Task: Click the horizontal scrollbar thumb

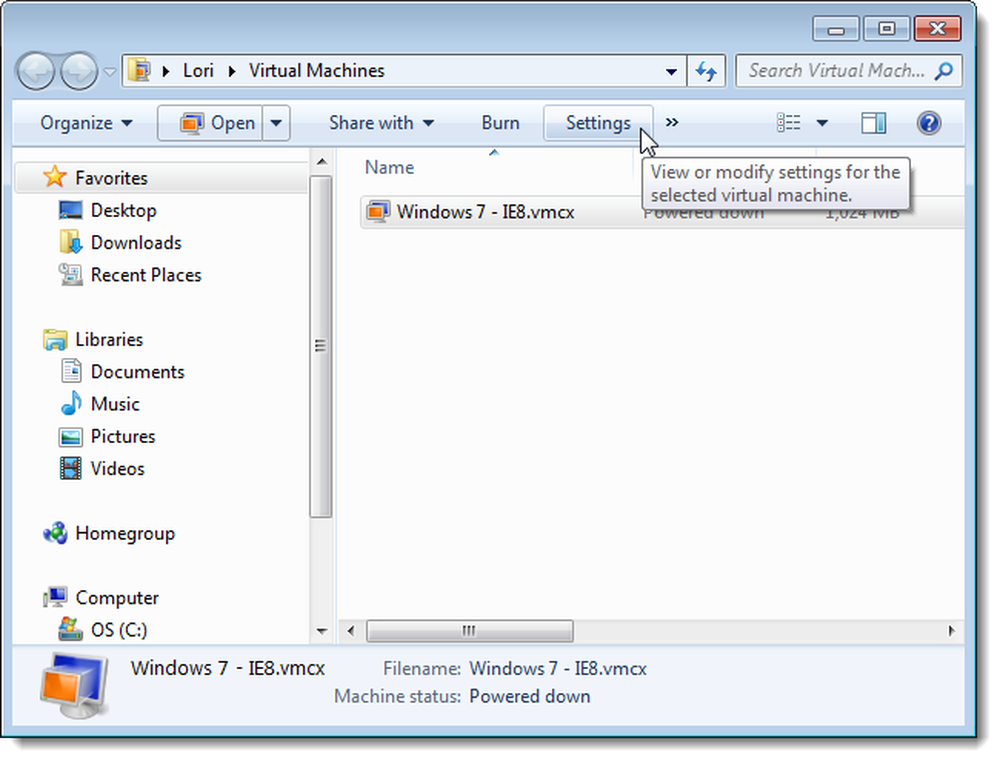Action: tap(469, 631)
